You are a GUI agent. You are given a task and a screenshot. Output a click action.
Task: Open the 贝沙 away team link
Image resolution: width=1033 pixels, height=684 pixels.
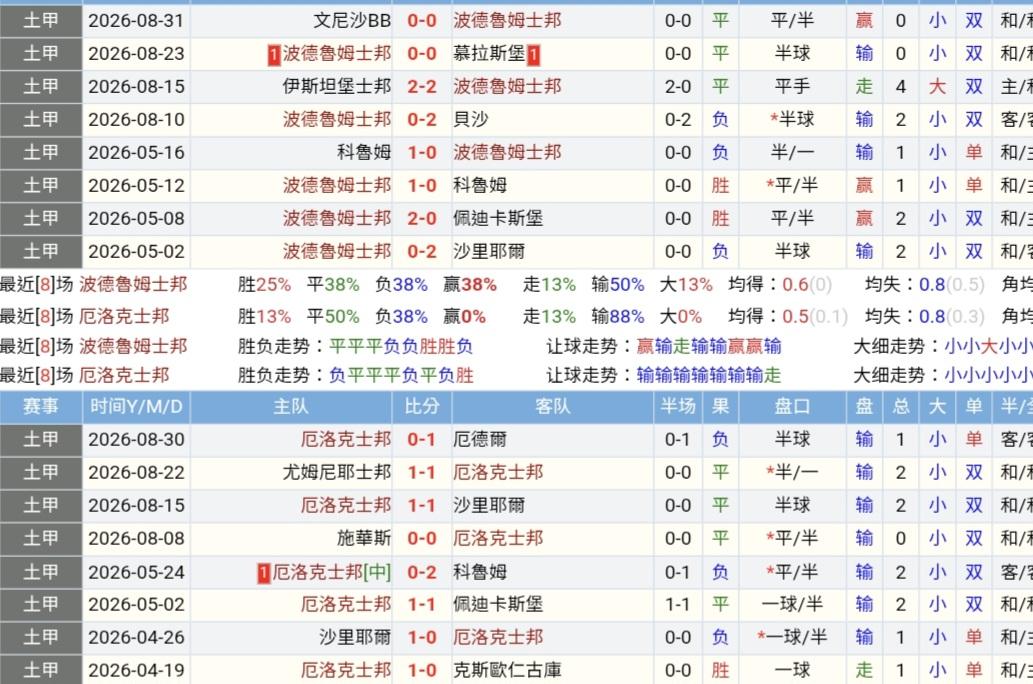point(471,120)
